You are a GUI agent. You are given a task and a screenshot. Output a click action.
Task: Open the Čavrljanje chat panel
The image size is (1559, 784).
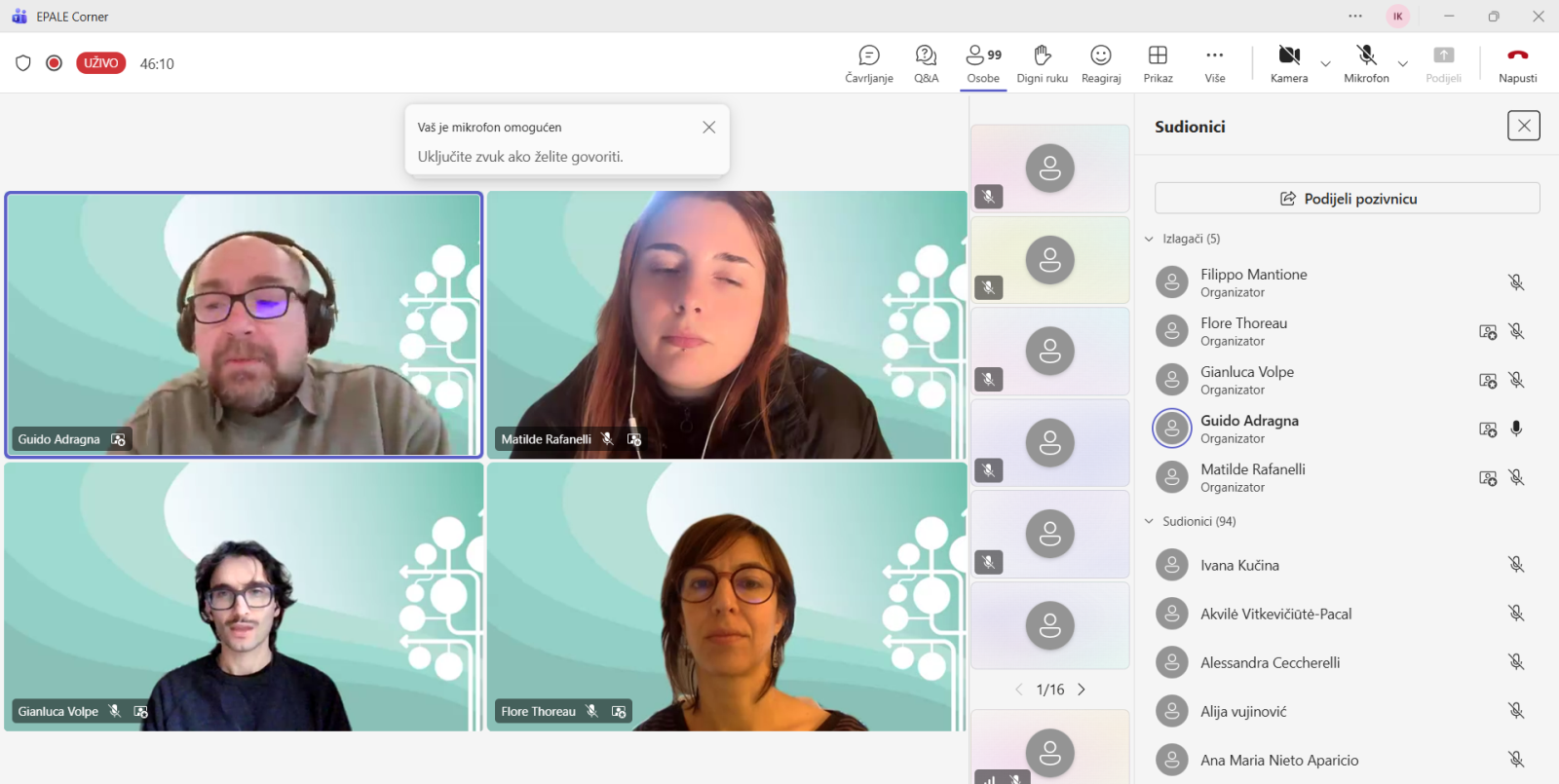pos(868,63)
